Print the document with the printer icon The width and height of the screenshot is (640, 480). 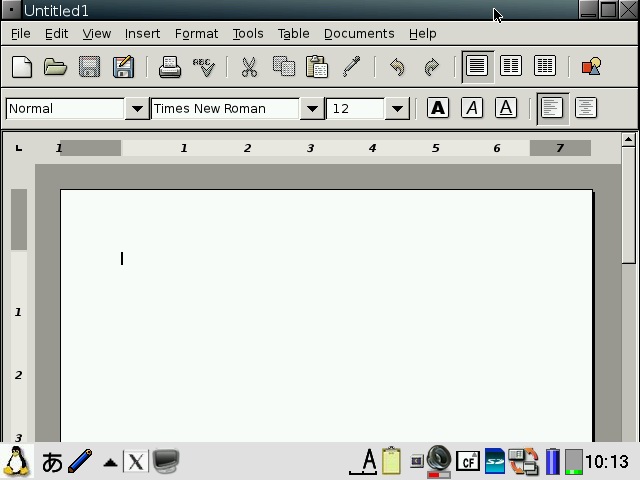tap(170, 67)
